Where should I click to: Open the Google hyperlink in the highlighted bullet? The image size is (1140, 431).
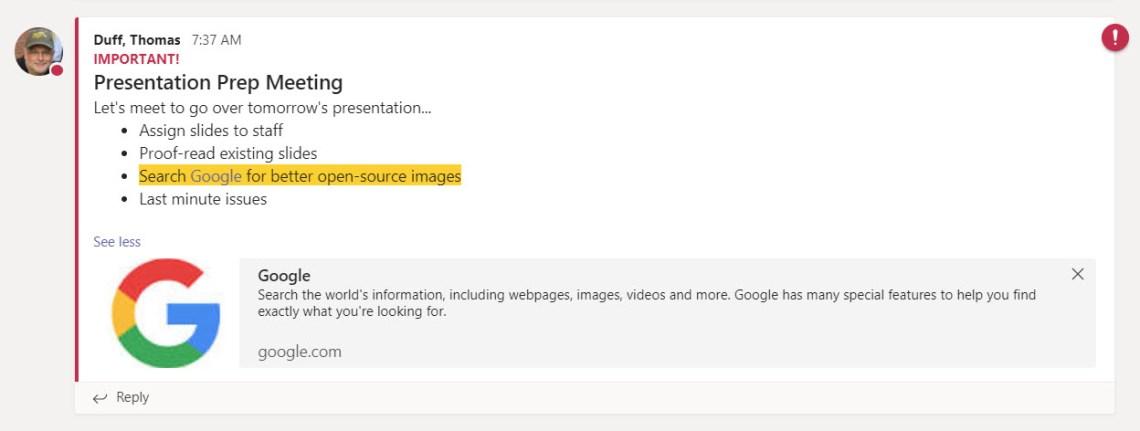(x=216, y=176)
